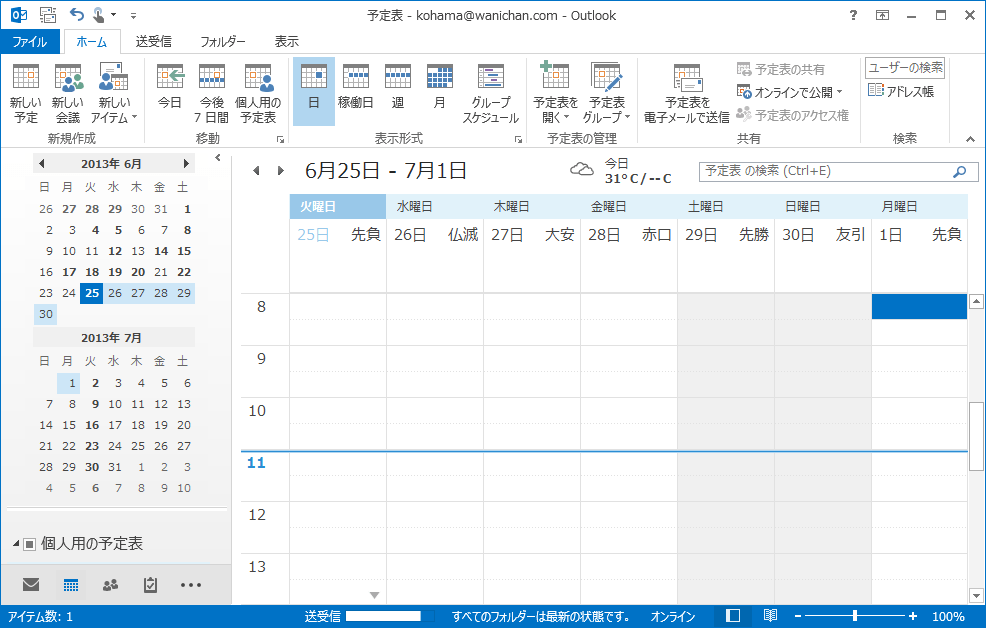The width and height of the screenshot is (986, 628).
Task: Select June 25 in the mini calendar
Action: [92, 293]
